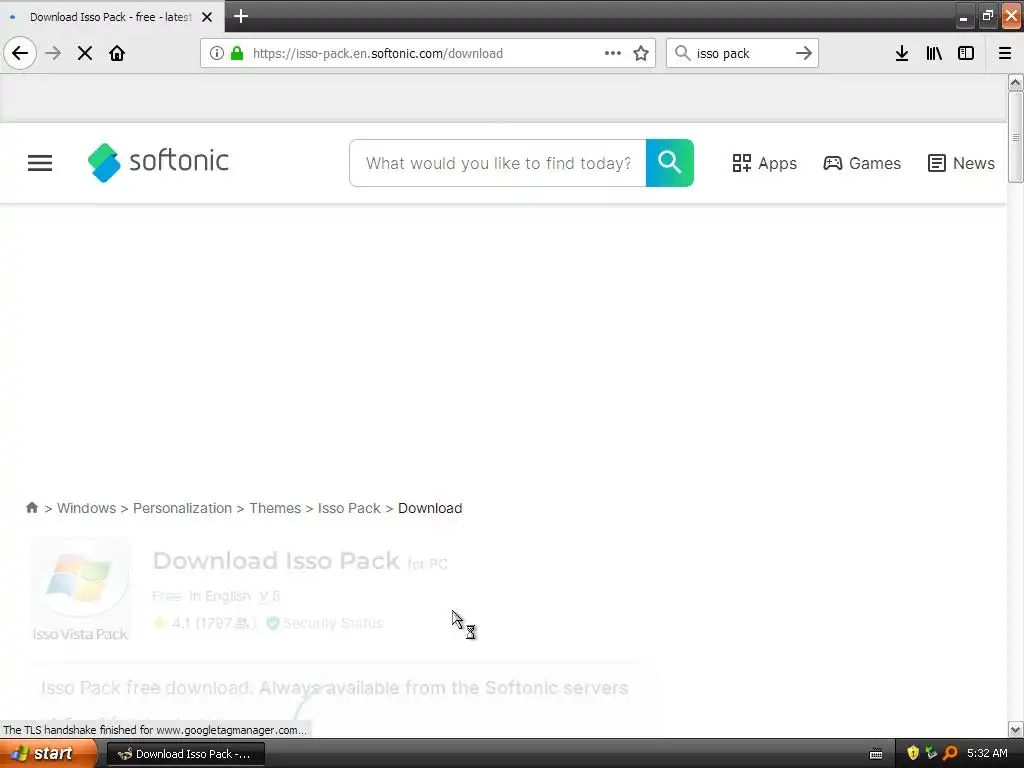Click the green padlock security icon

(x=237, y=53)
